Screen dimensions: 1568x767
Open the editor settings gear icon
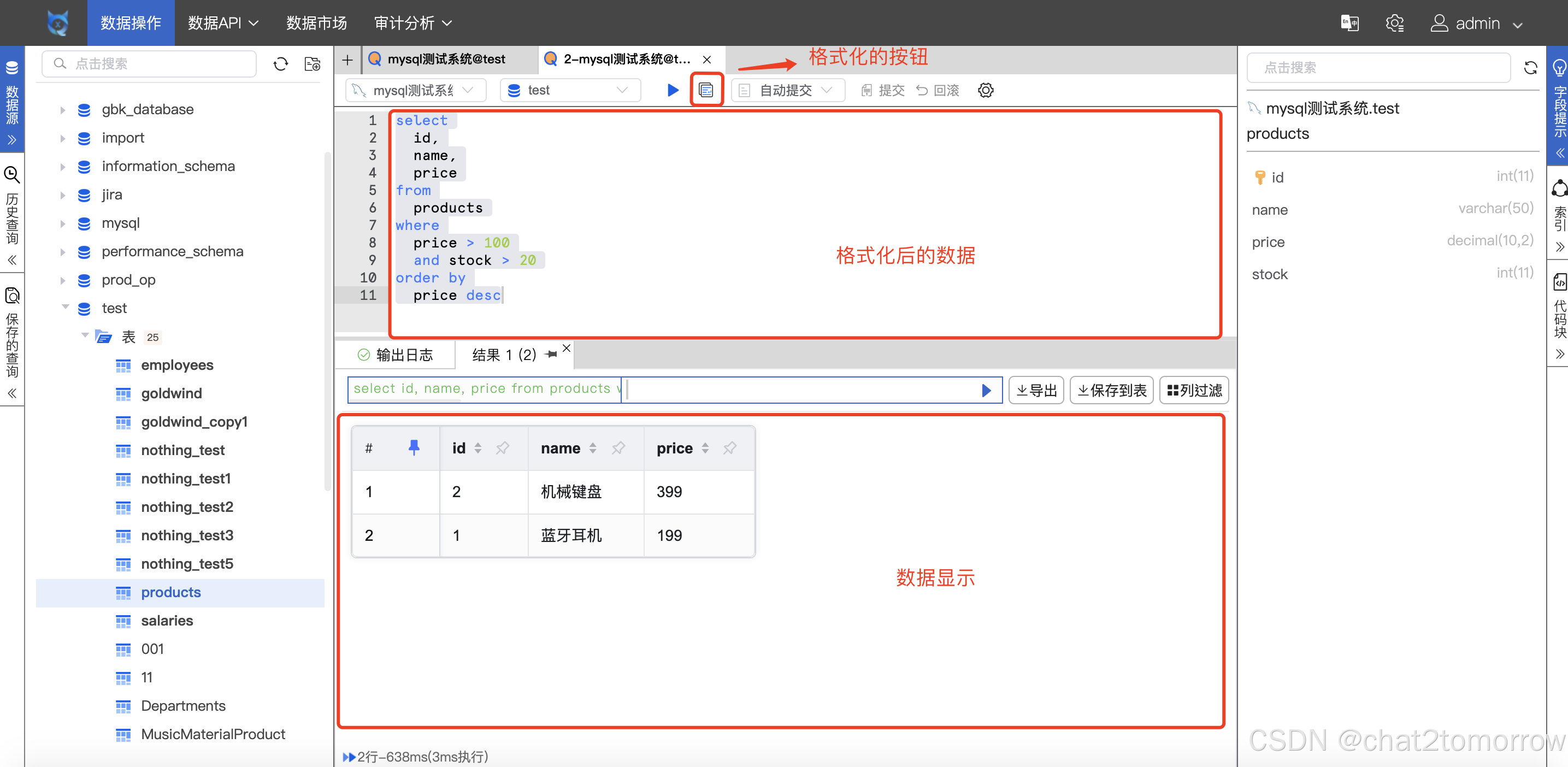click(985, 90)
